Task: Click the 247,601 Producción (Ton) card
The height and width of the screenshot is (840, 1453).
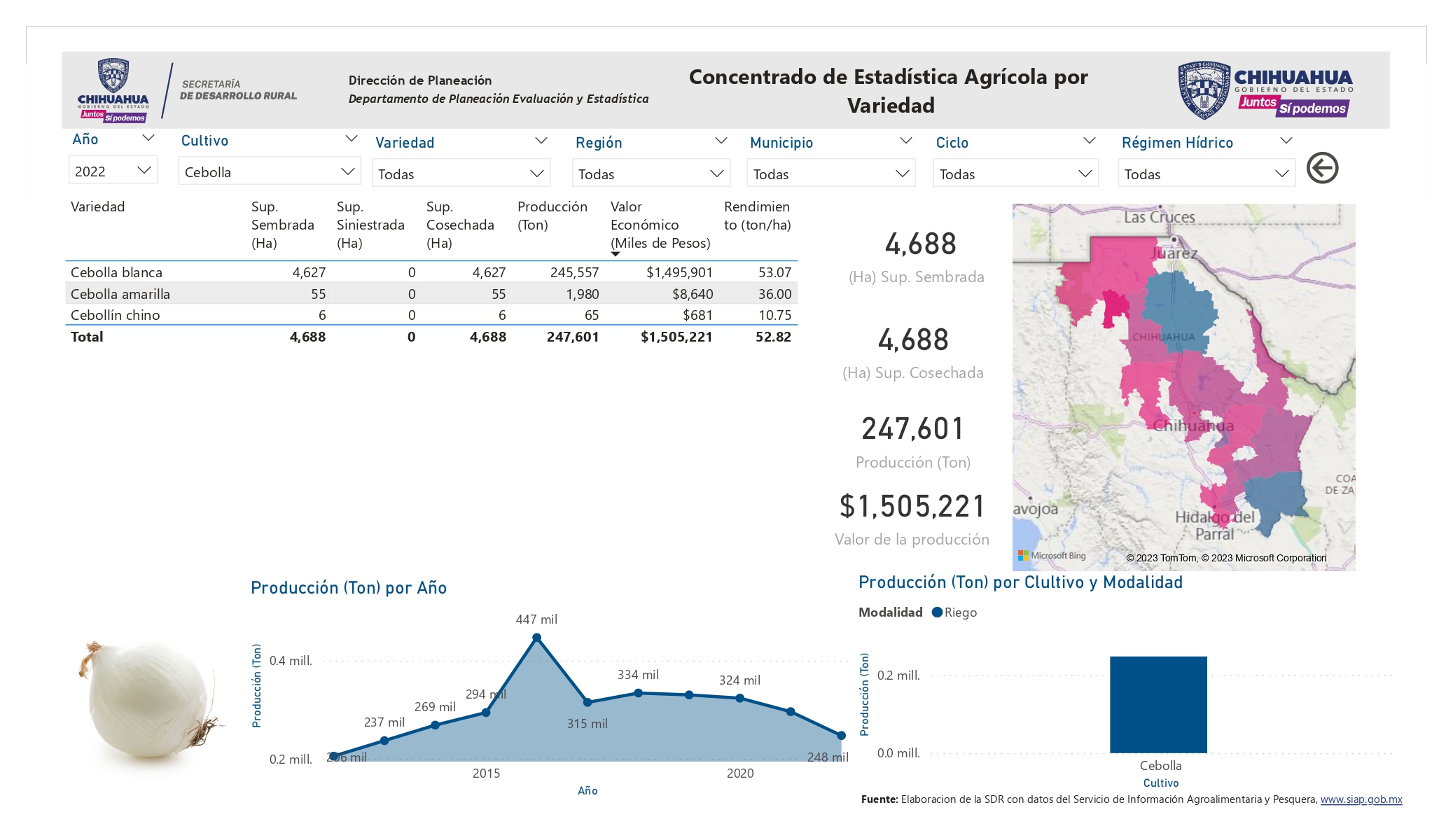Action: [913, 442]
